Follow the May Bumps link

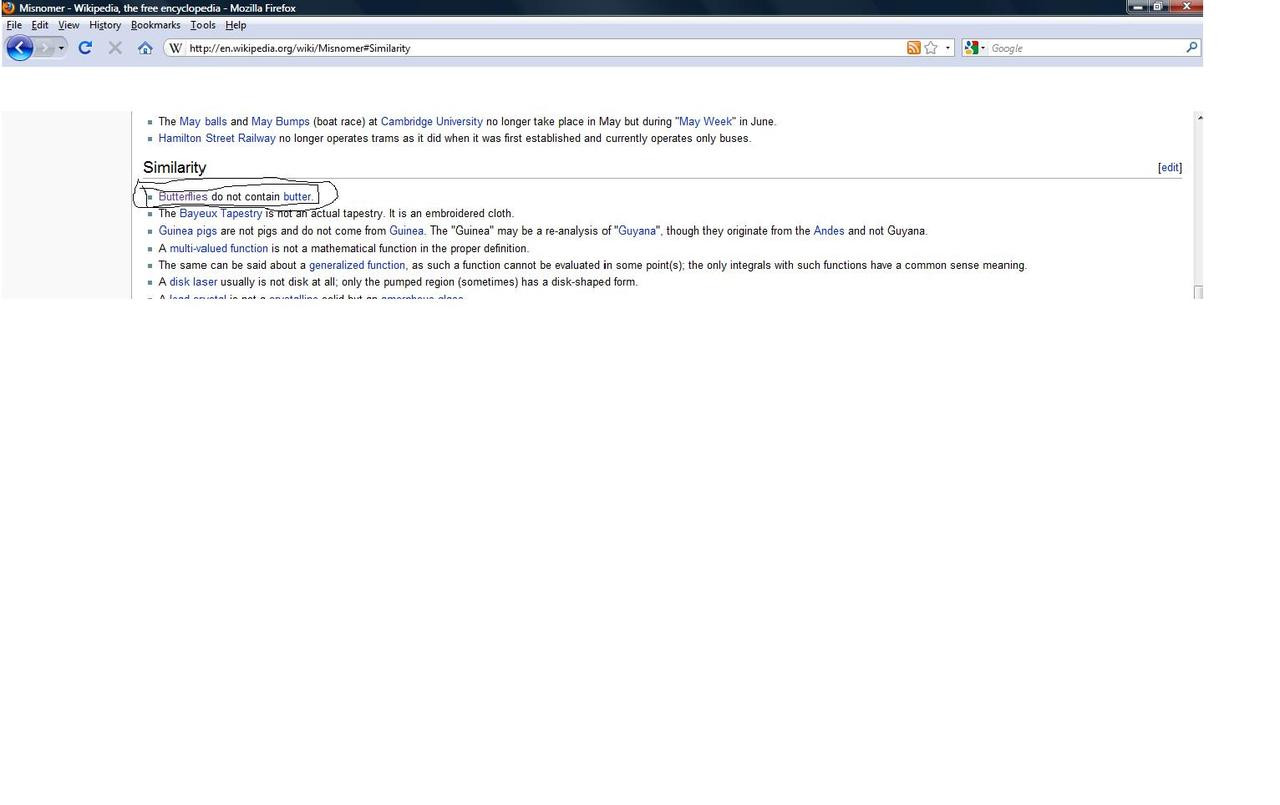(280, 122)
